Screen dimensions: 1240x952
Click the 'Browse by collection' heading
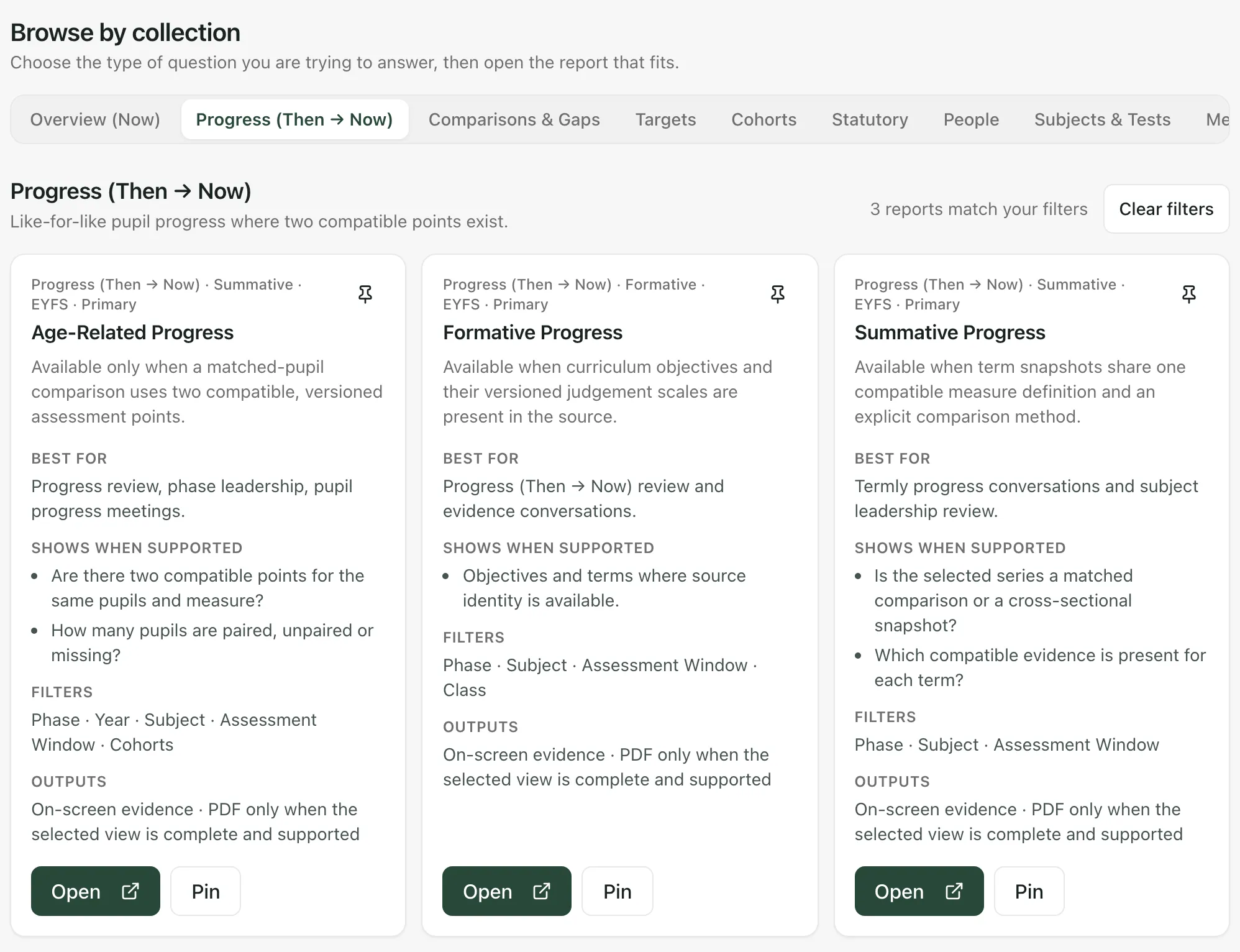tap(125, 32)
